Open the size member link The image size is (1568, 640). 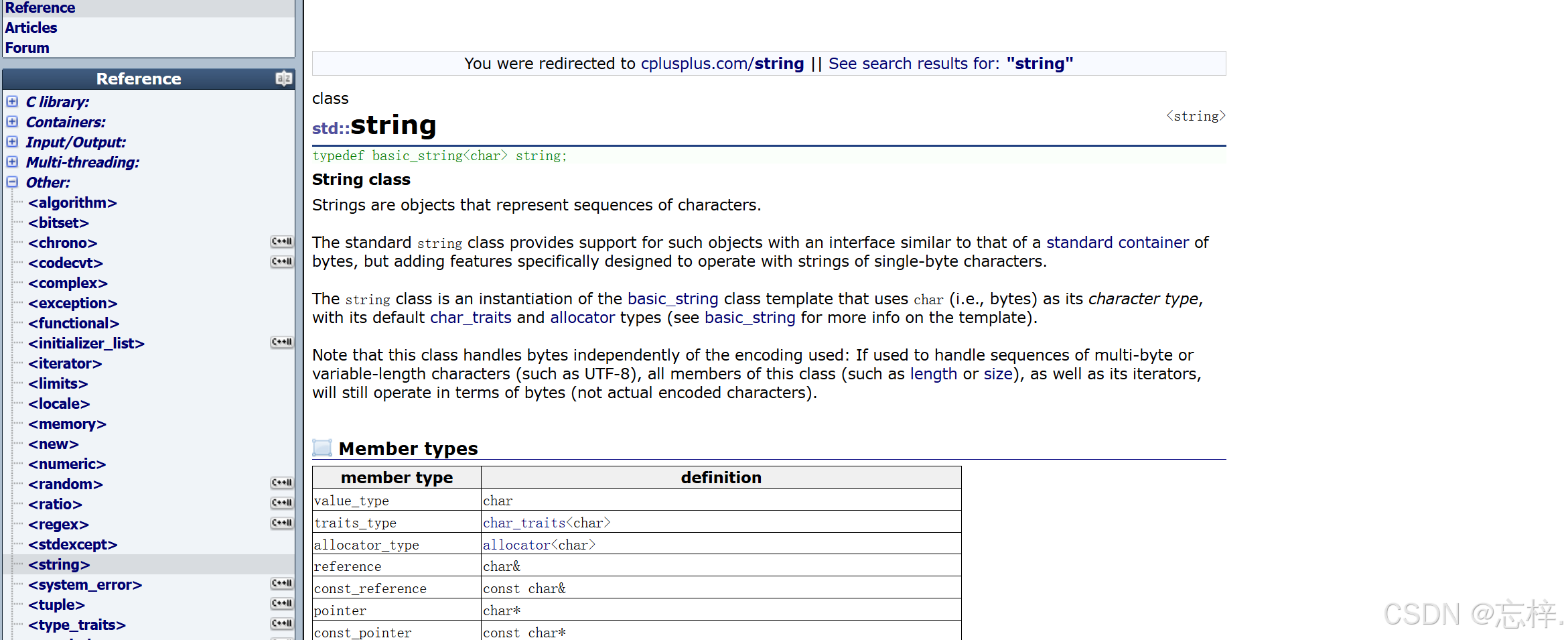coord(998,374)
